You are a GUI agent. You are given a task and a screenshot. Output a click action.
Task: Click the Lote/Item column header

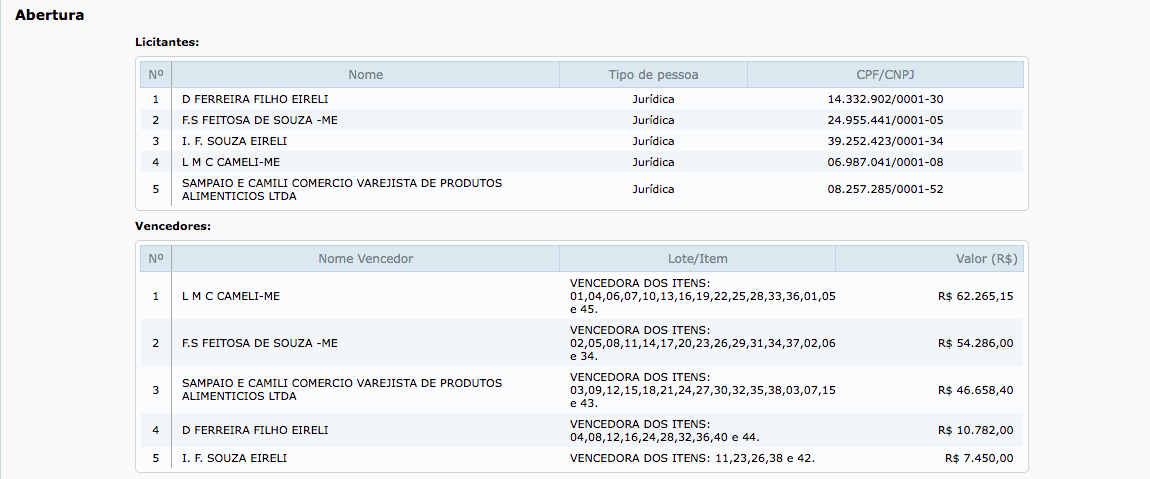pos(697,259)
